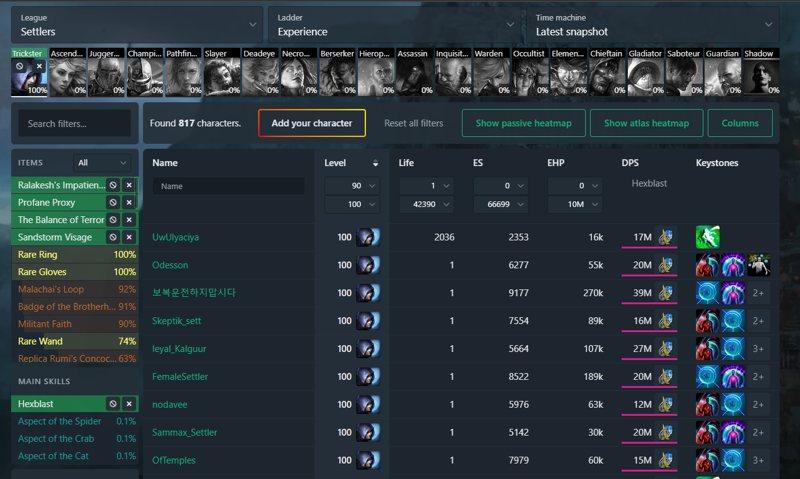The image size is (800, 479).
Task: Select the Warden class portrait
Action: click(x=491, y=72)
